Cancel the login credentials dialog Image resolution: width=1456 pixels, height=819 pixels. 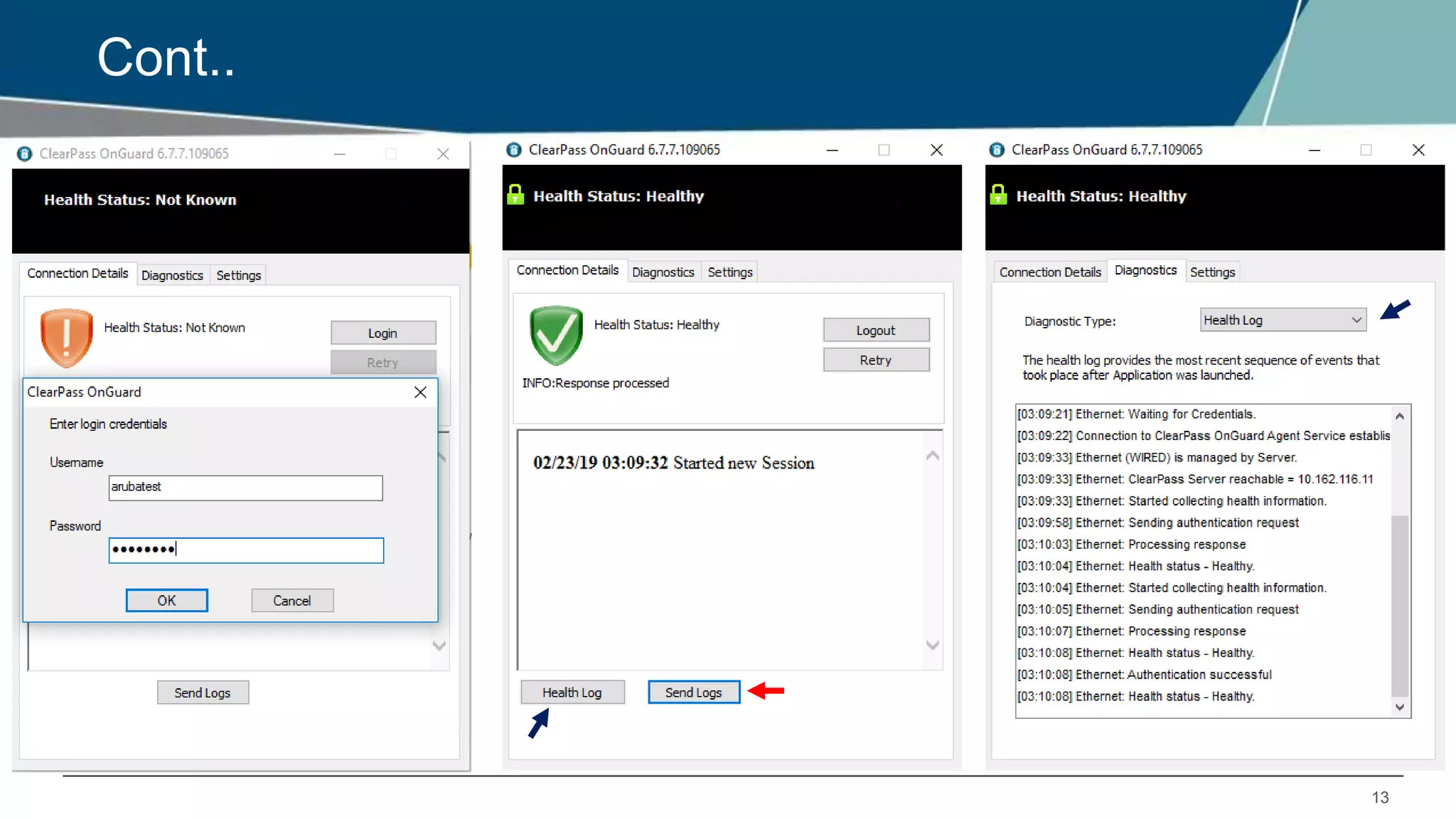tap(292, 601)
